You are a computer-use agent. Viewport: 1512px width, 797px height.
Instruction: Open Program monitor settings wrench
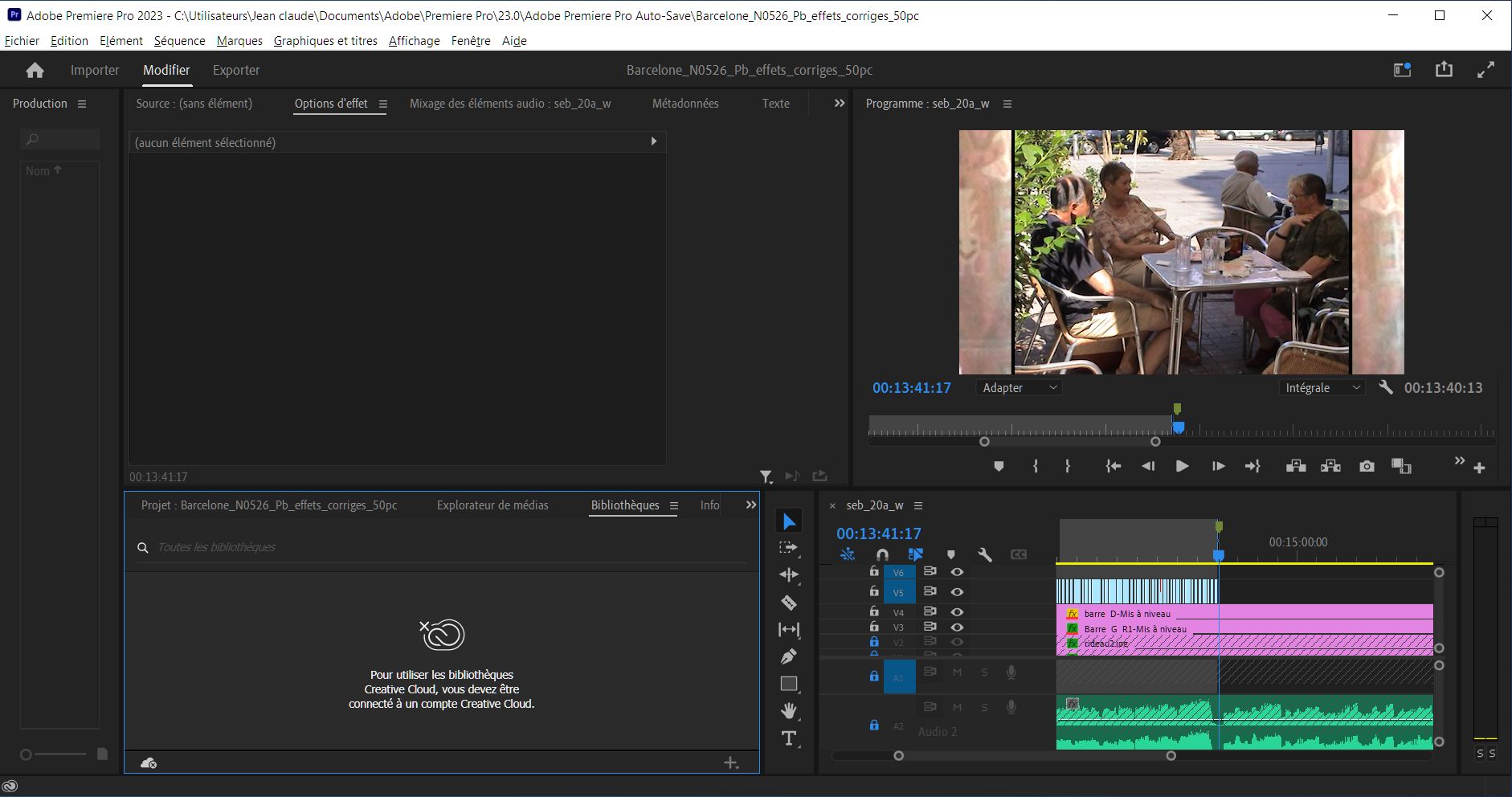click(x=1385, y=387)
